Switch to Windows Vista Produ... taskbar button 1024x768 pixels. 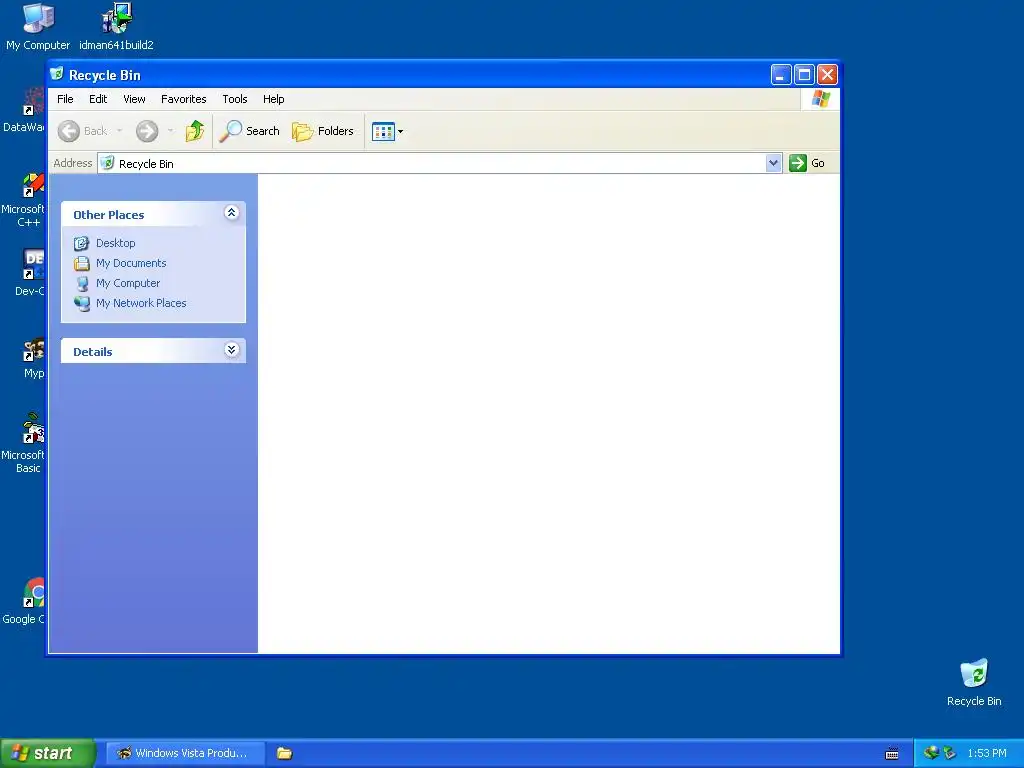pyautogui.click(x=185, y=753)
